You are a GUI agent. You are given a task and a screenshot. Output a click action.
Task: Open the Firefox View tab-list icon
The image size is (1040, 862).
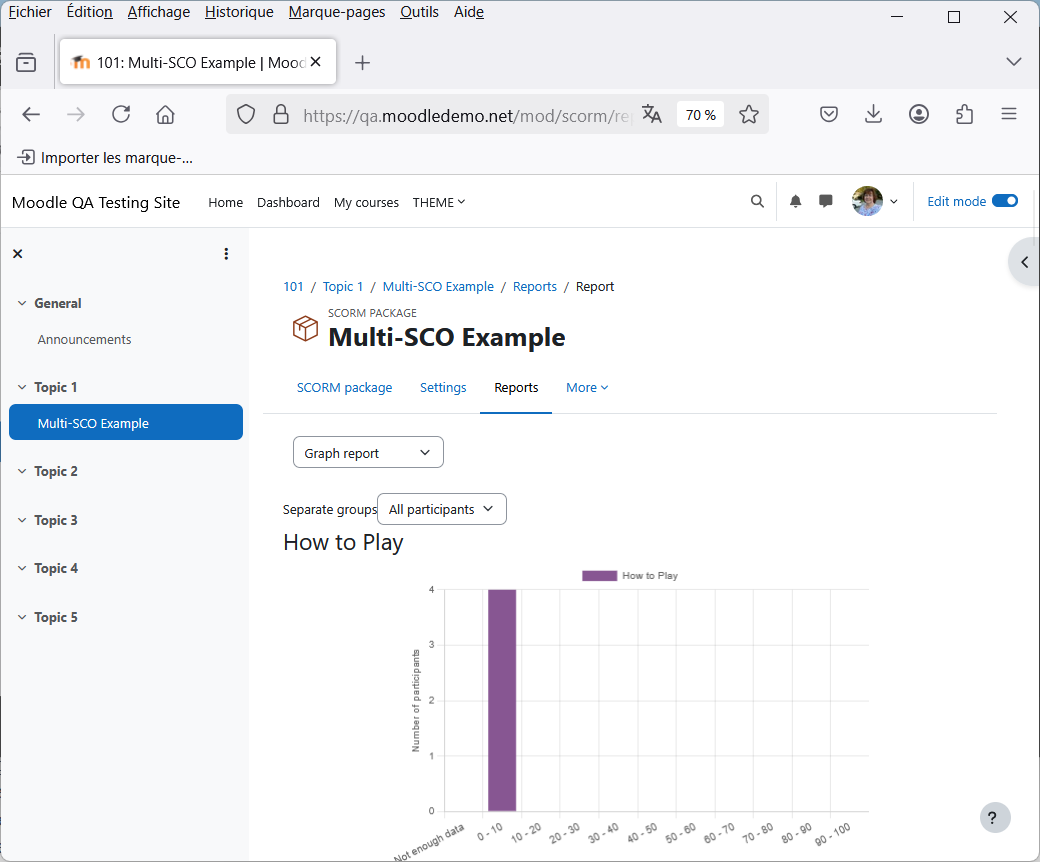pos(26,62)
